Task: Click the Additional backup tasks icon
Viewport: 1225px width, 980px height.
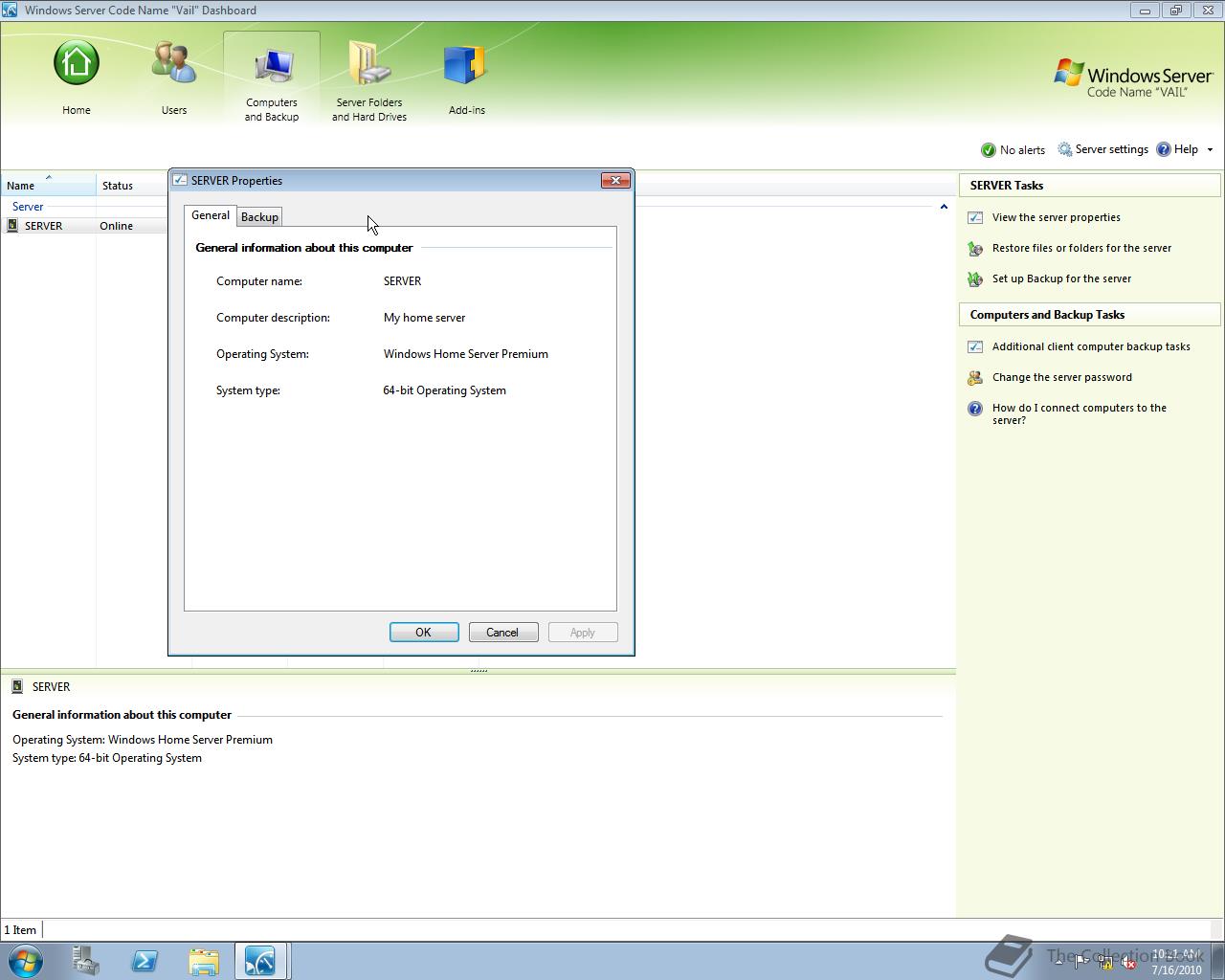Action: (x=975, y=346)
